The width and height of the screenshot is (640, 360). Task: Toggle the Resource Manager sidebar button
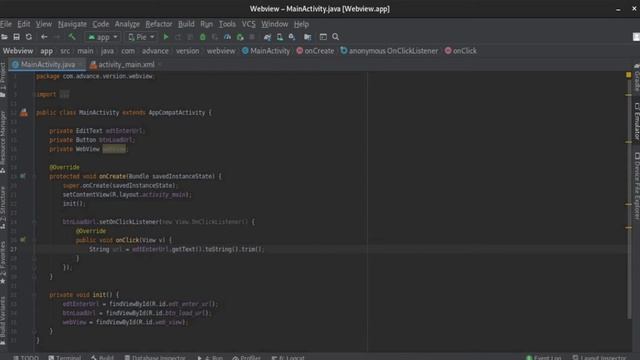click(3, 141)
